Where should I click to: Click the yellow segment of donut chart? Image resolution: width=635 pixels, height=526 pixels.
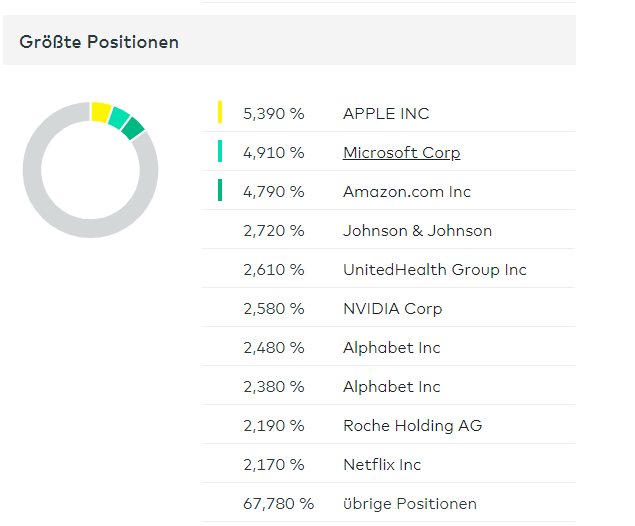click(100, 111)
